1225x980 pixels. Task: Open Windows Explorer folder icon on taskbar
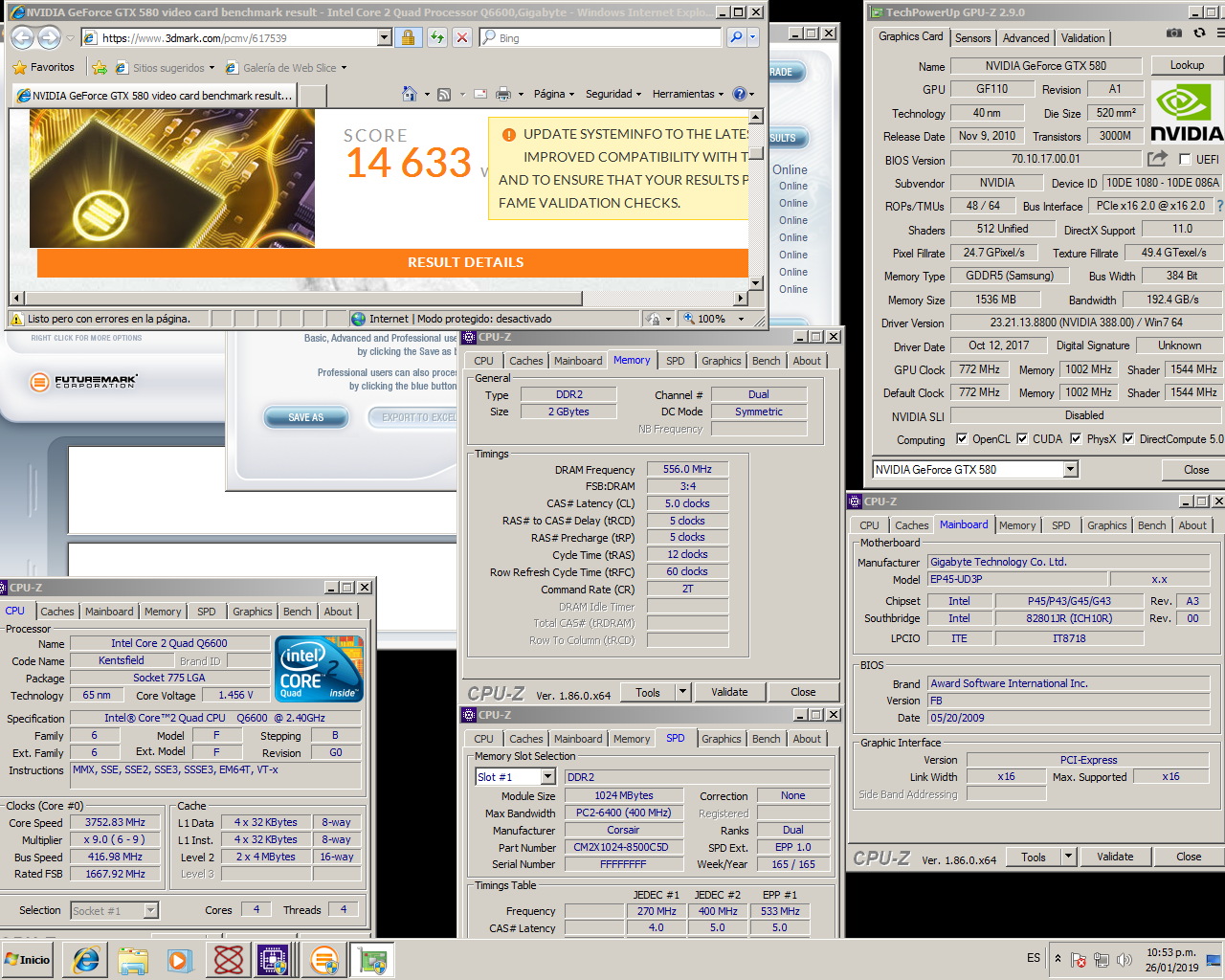[x=133, y=960]
